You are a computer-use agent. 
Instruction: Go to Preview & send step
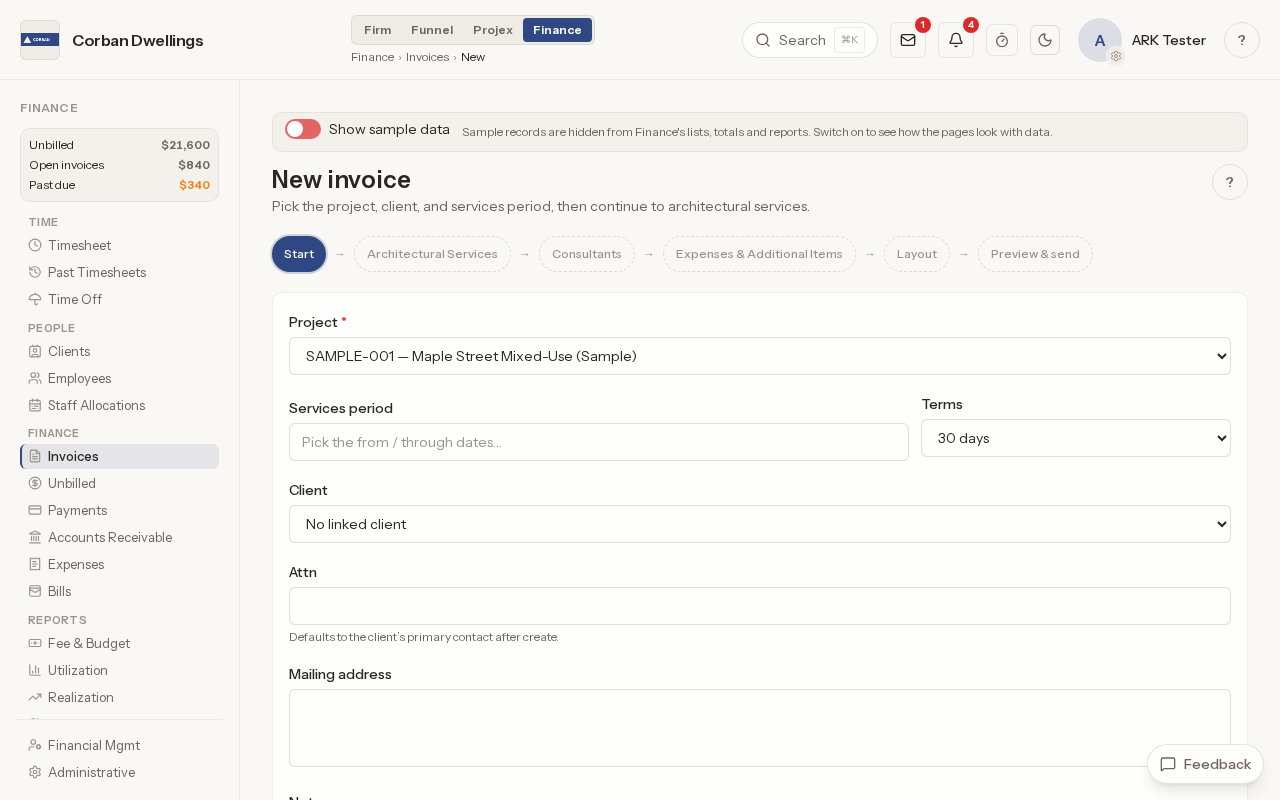[x=1035, y=254]
